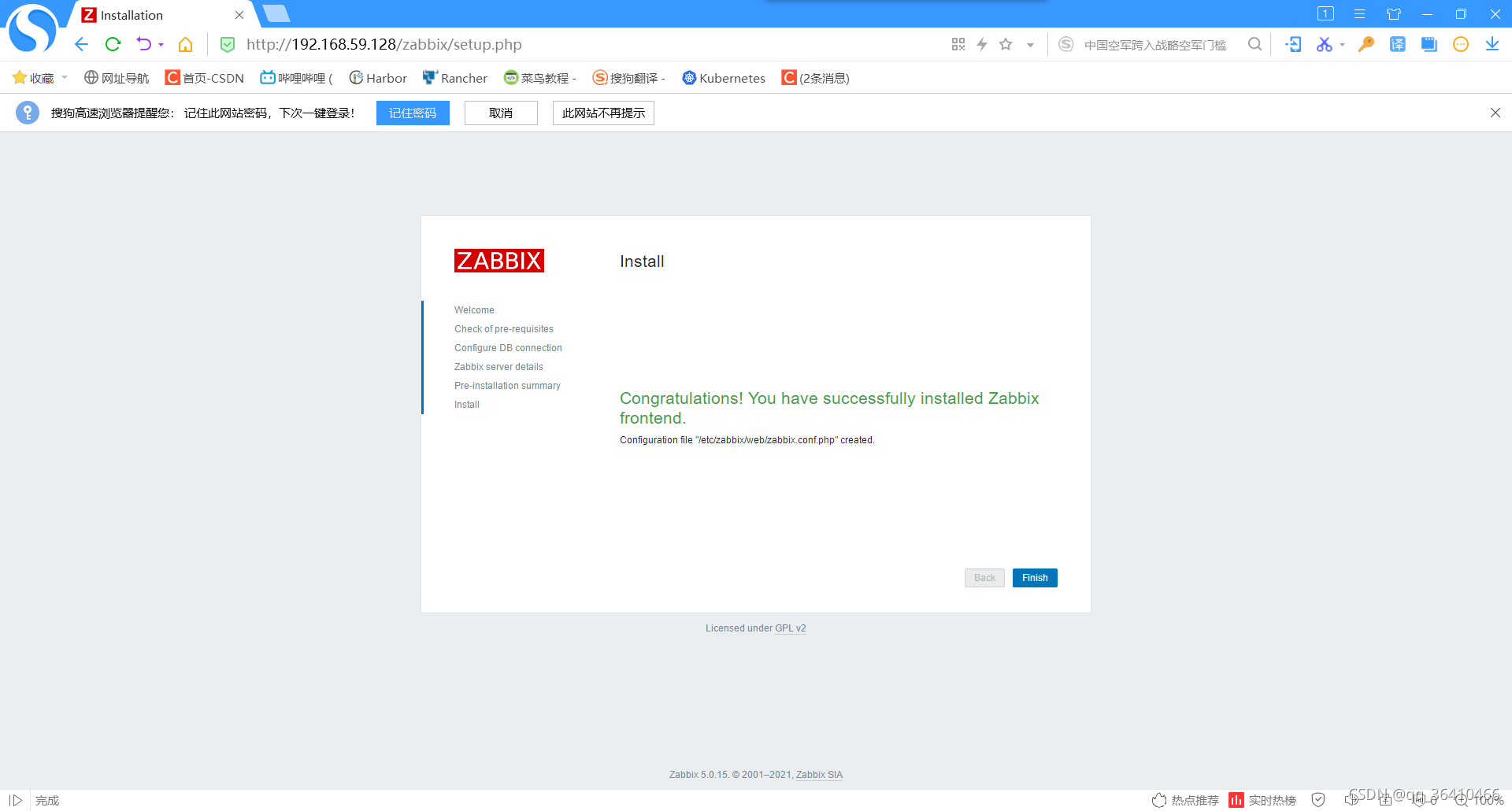Reload the current page

coord(113,45)
